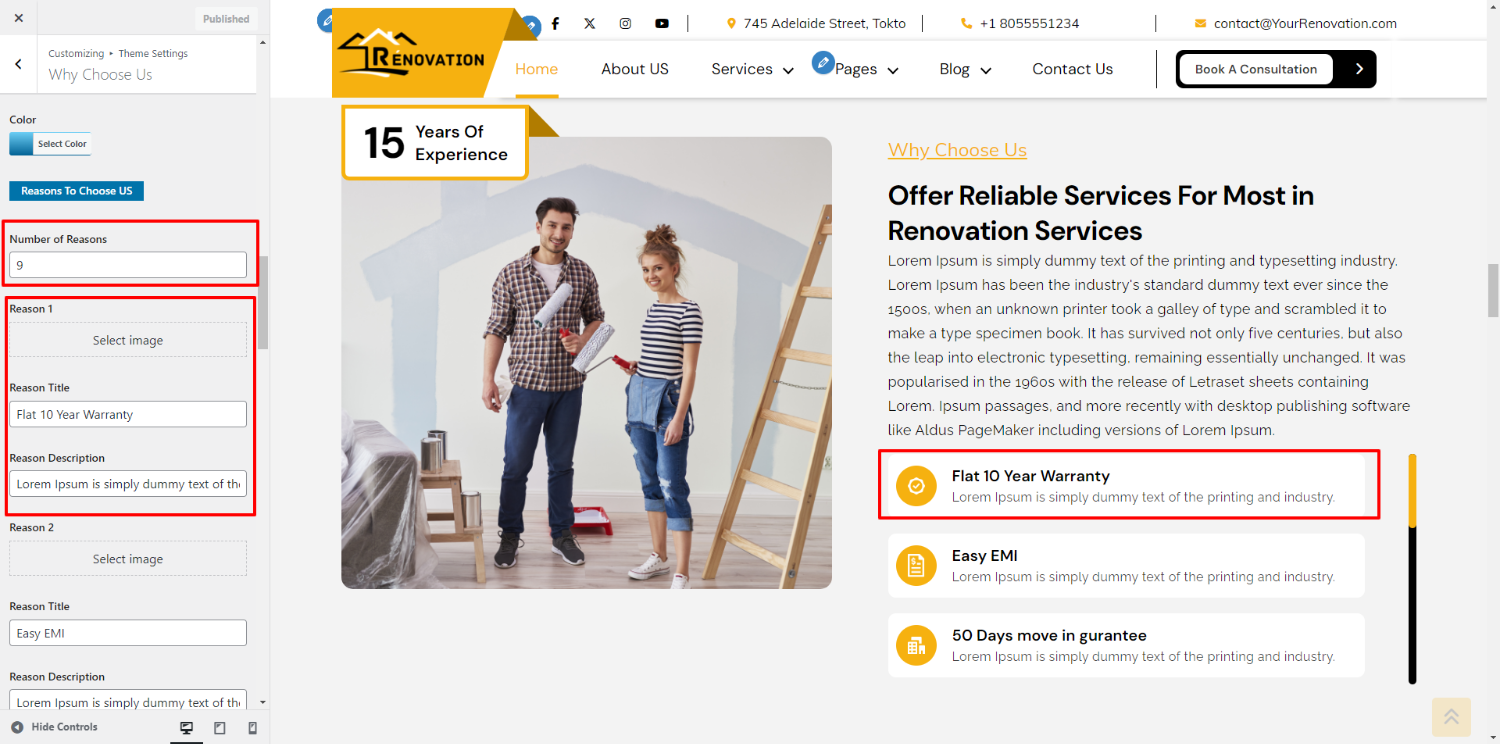The image size is (1500, 744).
Task: Click the Number of Reasons input field
Action: [x=128, y=265]
